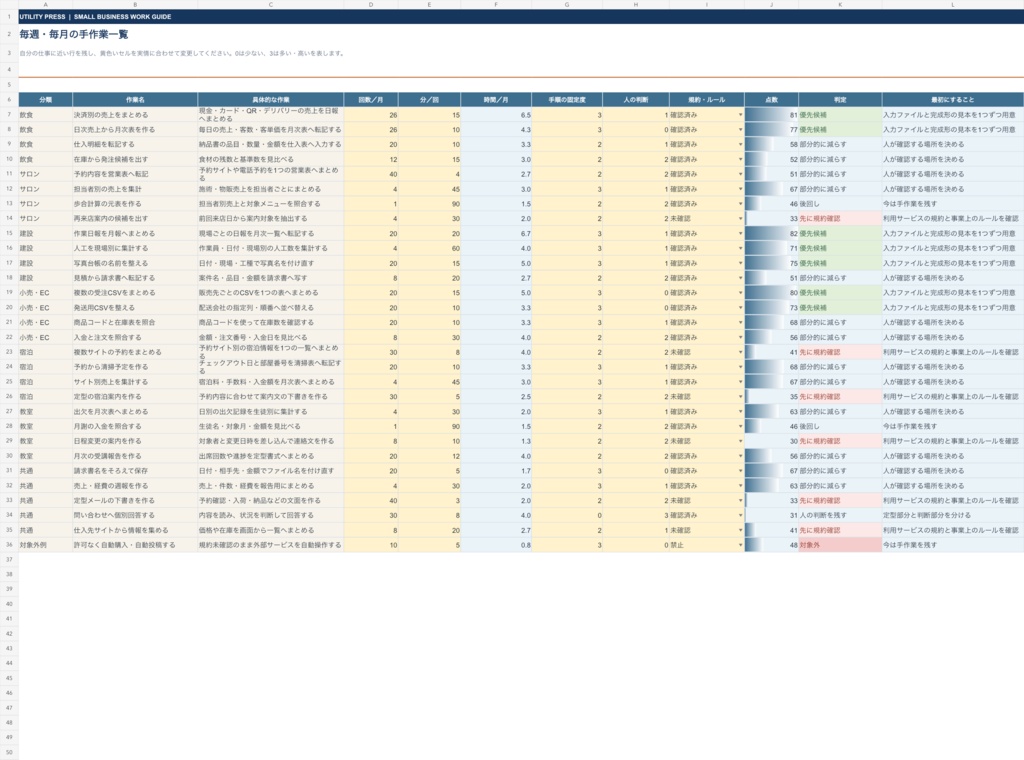The height and width of the screenshot is (760, 1024).
Task: Expand the rule dropdown in the 作業日報を月報へまとめる row
Action: click(x=740, y=234)
